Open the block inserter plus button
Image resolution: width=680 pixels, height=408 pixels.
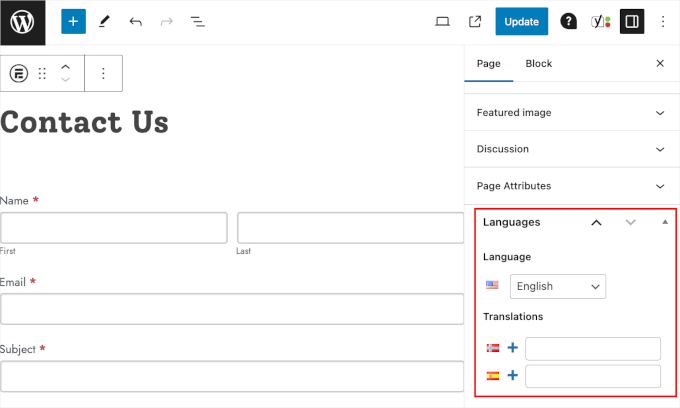73,21
